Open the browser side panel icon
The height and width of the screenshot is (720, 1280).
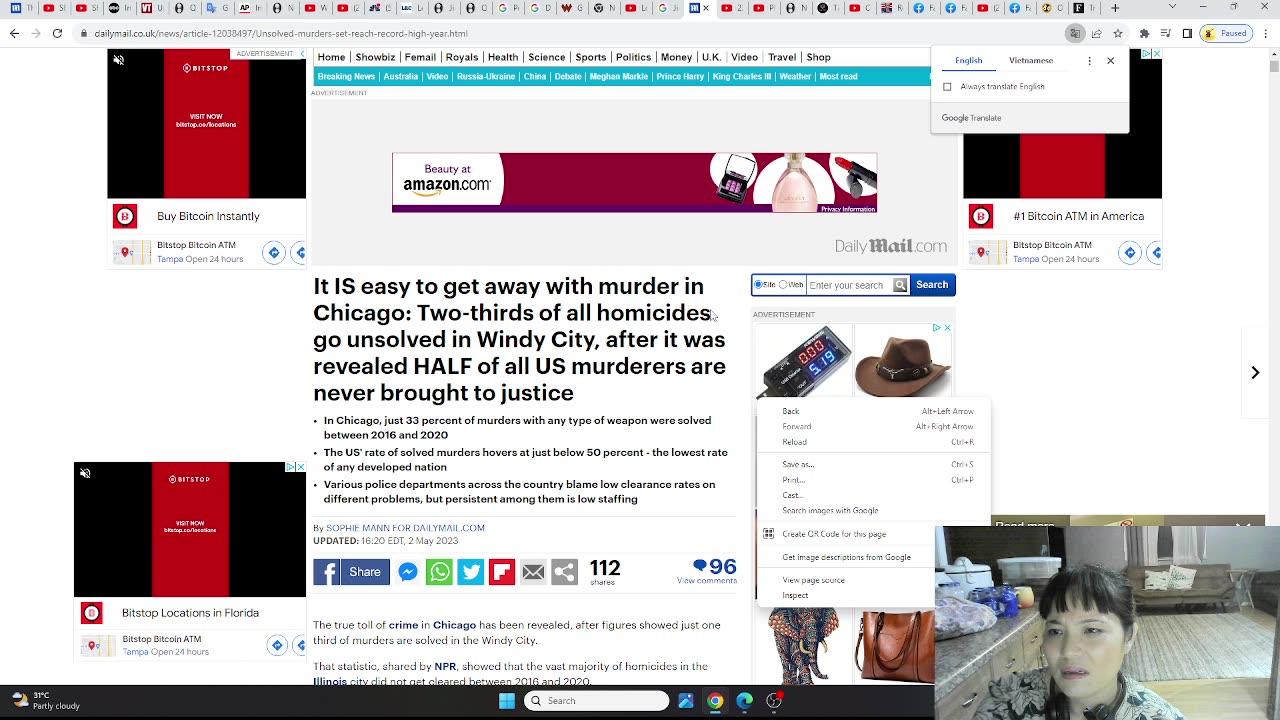1187,33
